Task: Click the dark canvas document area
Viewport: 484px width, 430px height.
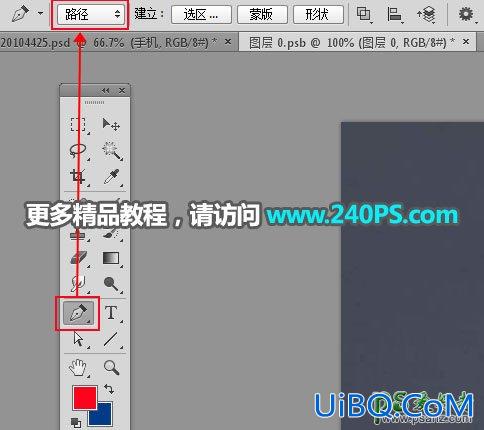Action: 412,275
